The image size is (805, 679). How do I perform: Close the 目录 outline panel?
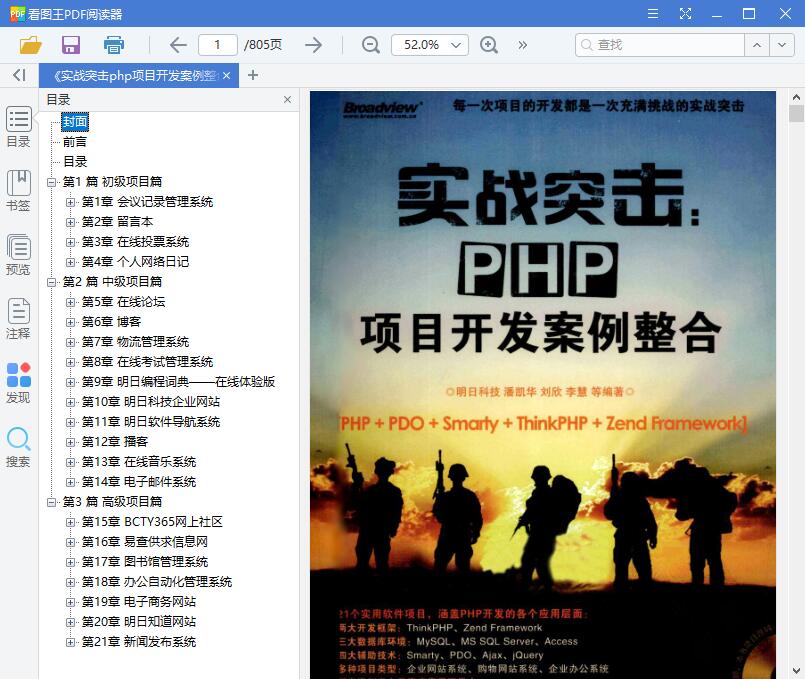[288, 100]
